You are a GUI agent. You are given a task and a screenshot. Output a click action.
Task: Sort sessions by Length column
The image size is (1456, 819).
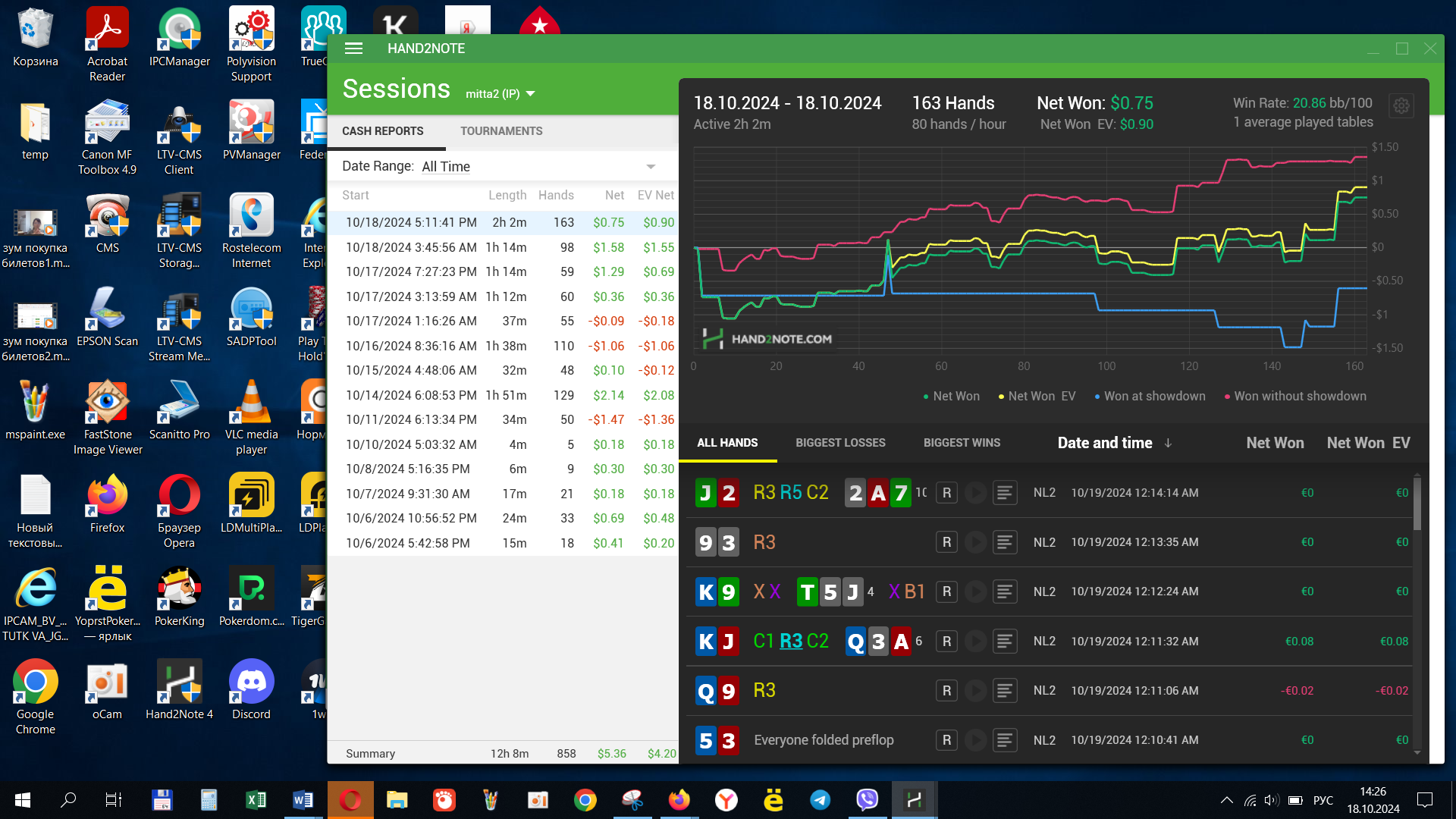[x=507, y=196]
